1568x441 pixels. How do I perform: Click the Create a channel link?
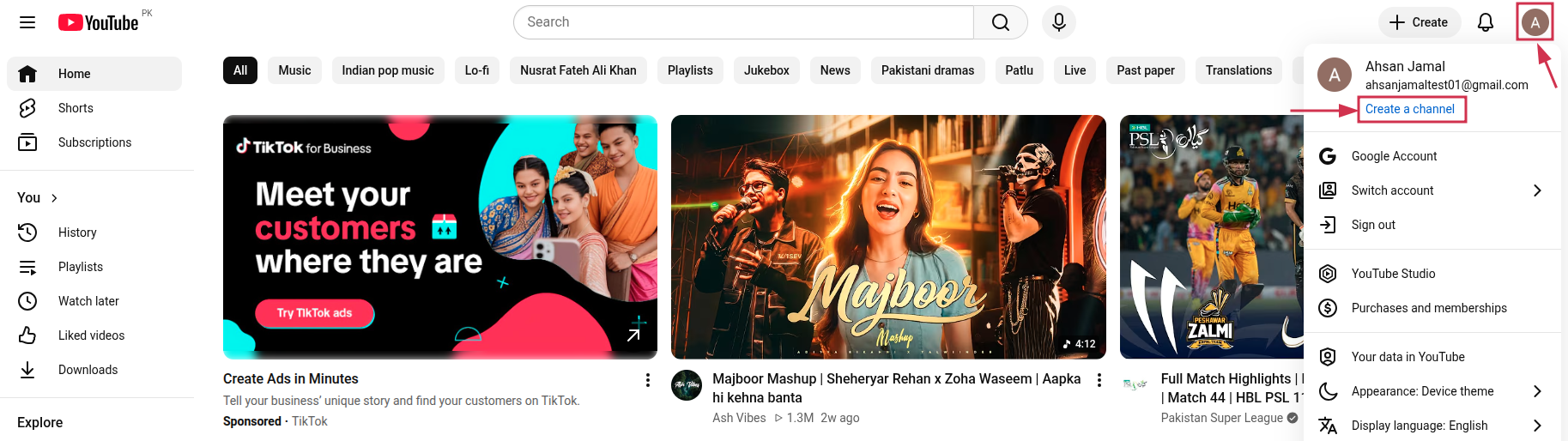[x=1410, y=109]
